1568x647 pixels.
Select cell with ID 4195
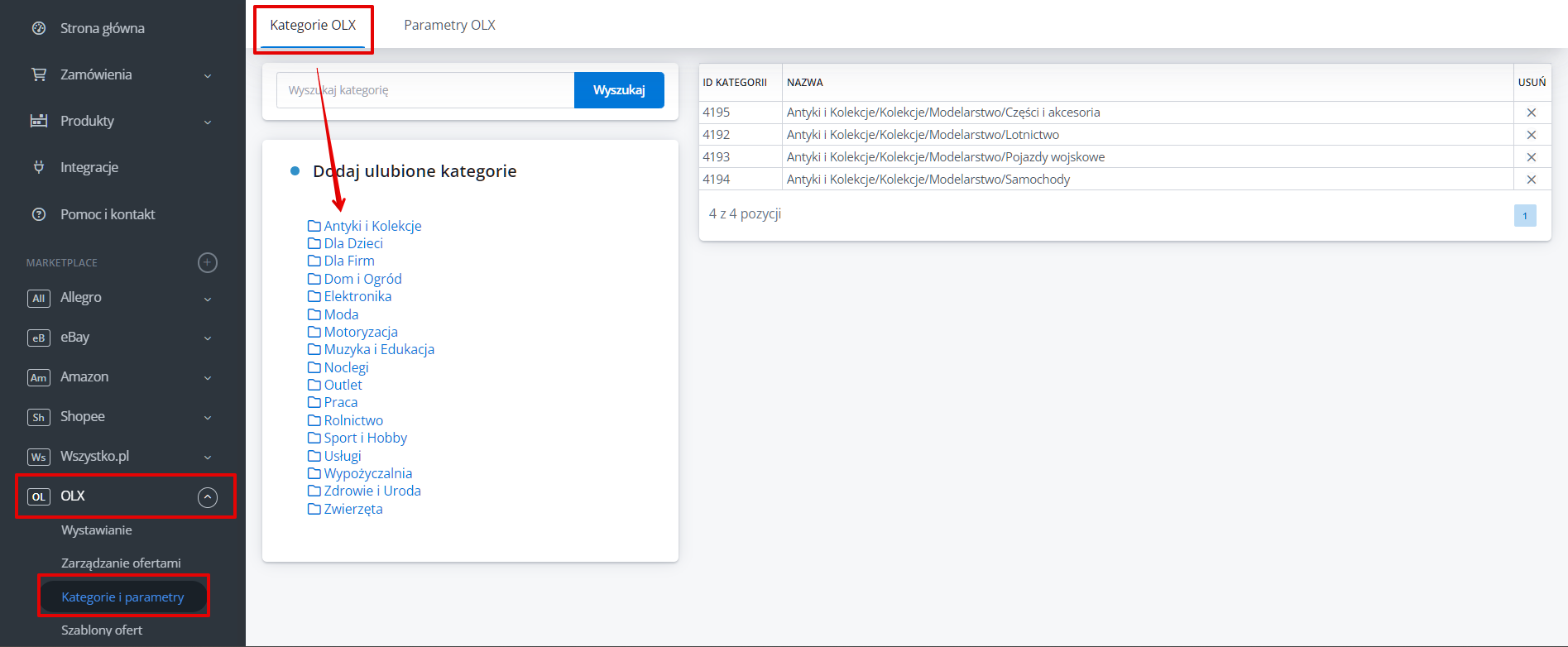tap(741, 113)
